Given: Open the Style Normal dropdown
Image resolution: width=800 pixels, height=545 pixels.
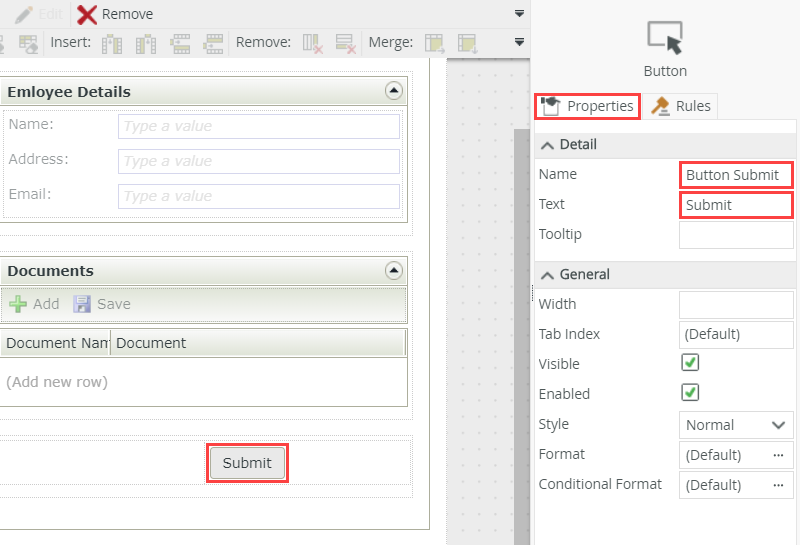Looking at the screenshot, I should click(x=736, y=425).
